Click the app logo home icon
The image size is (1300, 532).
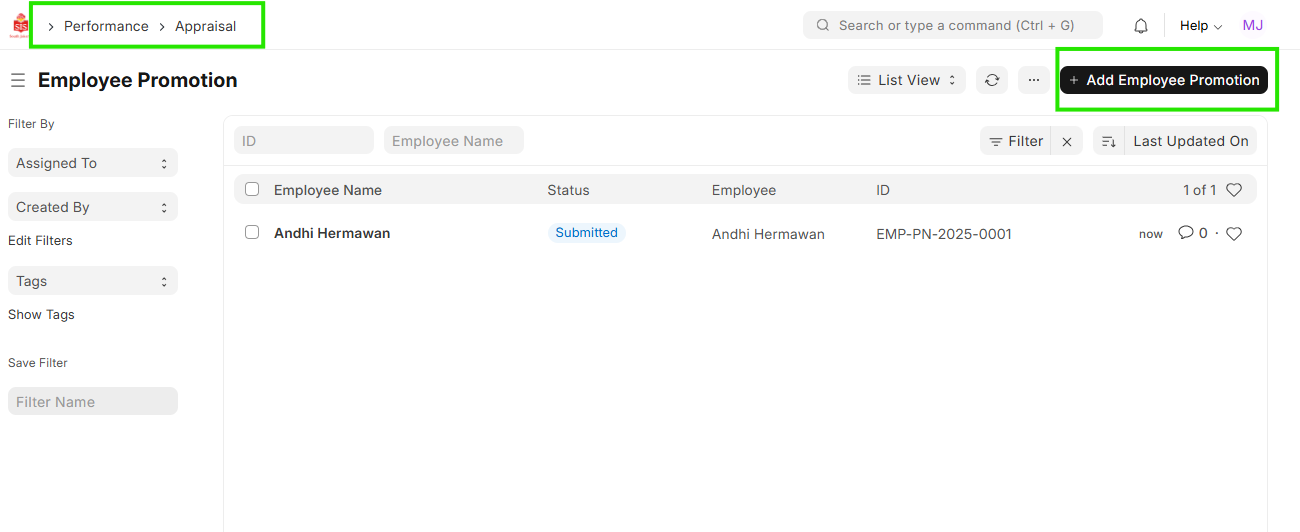[x=20, y=25]
